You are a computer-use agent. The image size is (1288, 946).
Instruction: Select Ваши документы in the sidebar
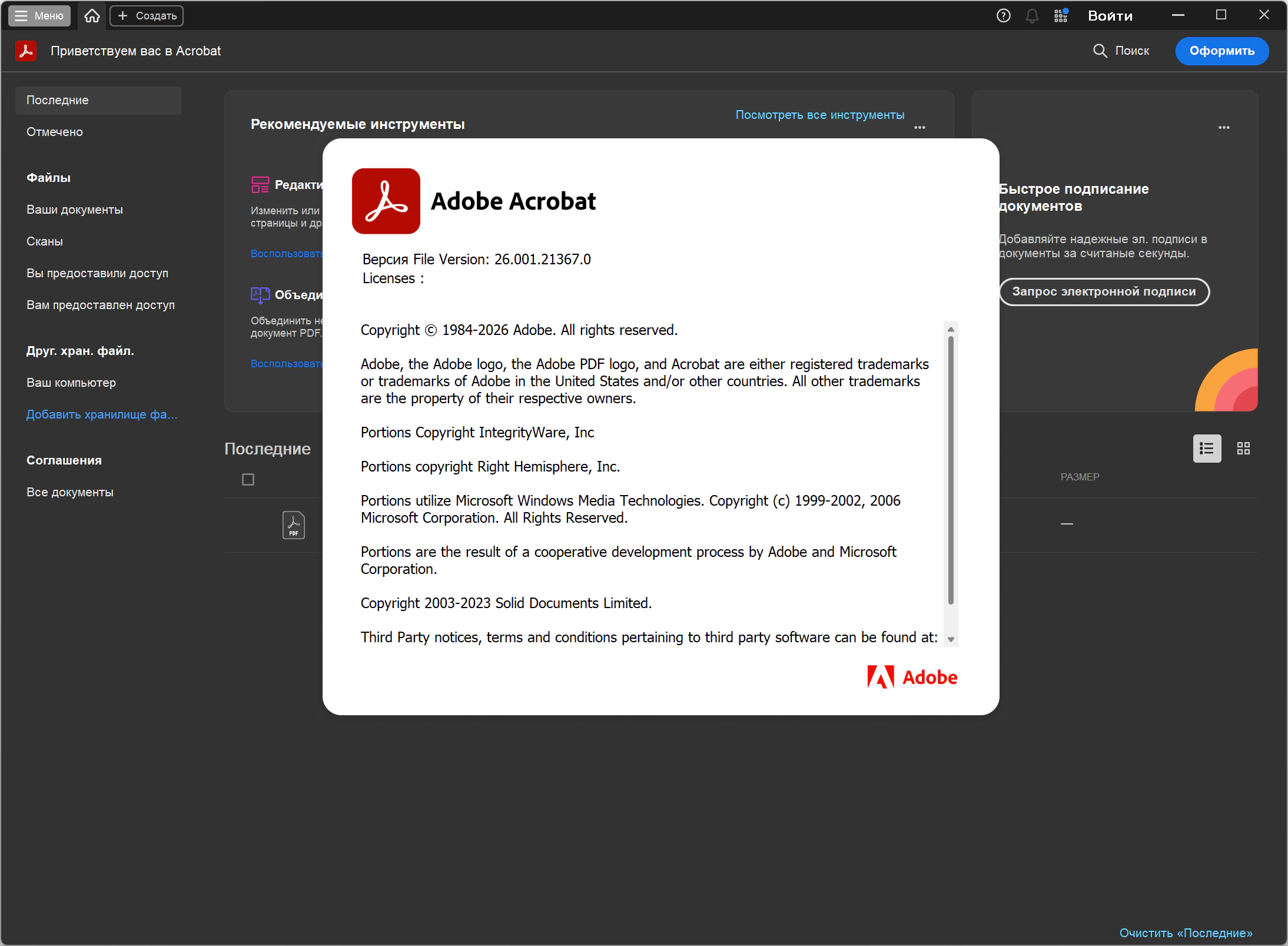(x=75, y=210)
